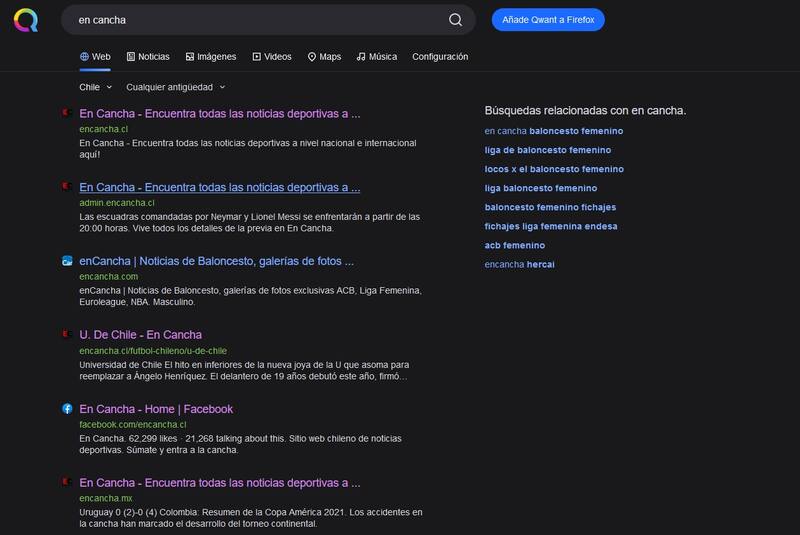800x535 pixels.
Task: Expand the Chile region dropdown
Action: coord(95,87)
